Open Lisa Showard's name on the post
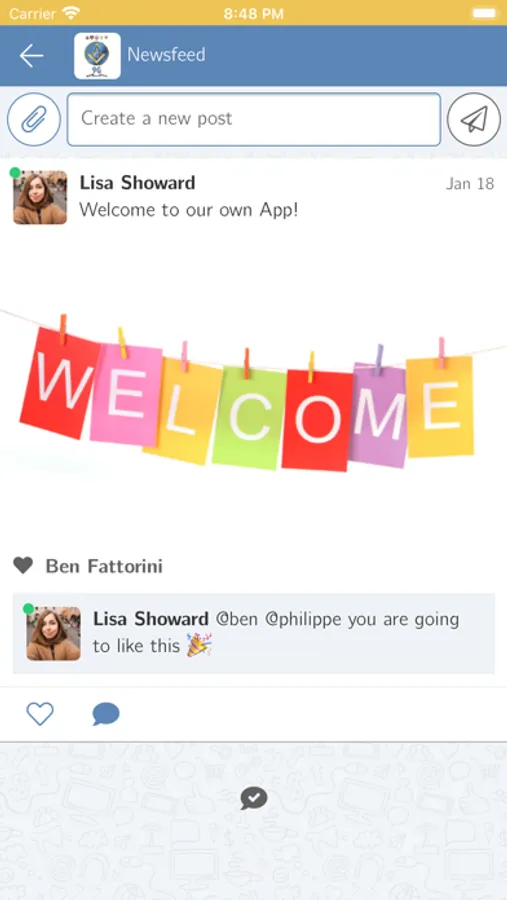Image resolution: width=507 pixels, height=900 pixels. click(137, 183)
